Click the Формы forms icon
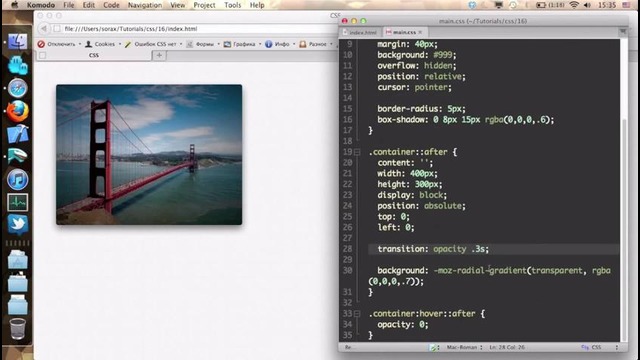 click(189, 44)
